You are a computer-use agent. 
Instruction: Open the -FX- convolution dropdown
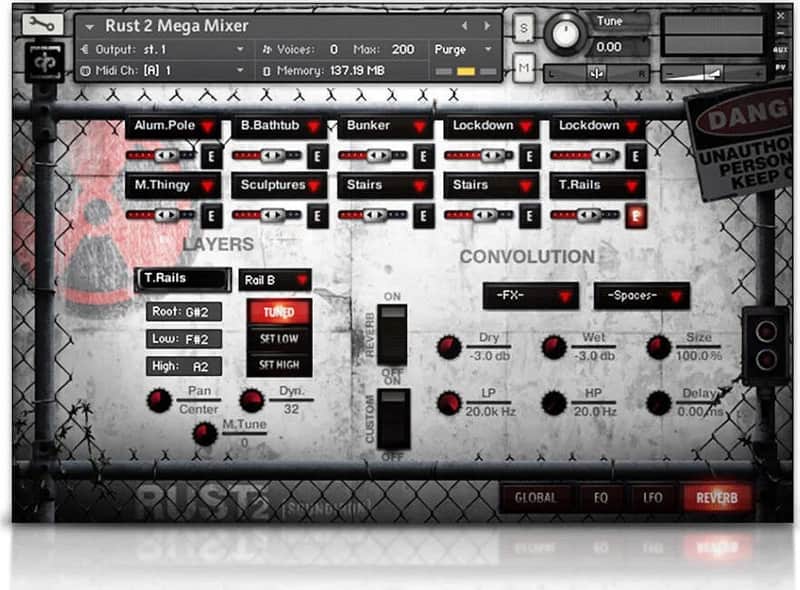point(531,296)
